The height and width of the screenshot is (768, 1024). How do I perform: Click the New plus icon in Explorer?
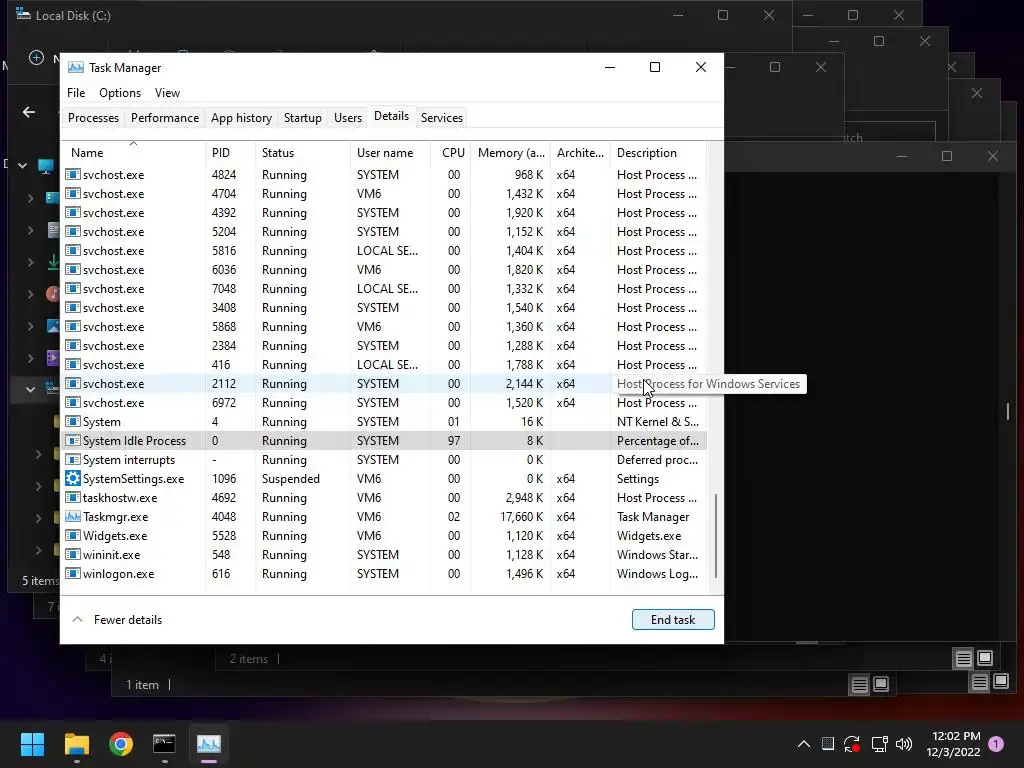click(37, 58)
